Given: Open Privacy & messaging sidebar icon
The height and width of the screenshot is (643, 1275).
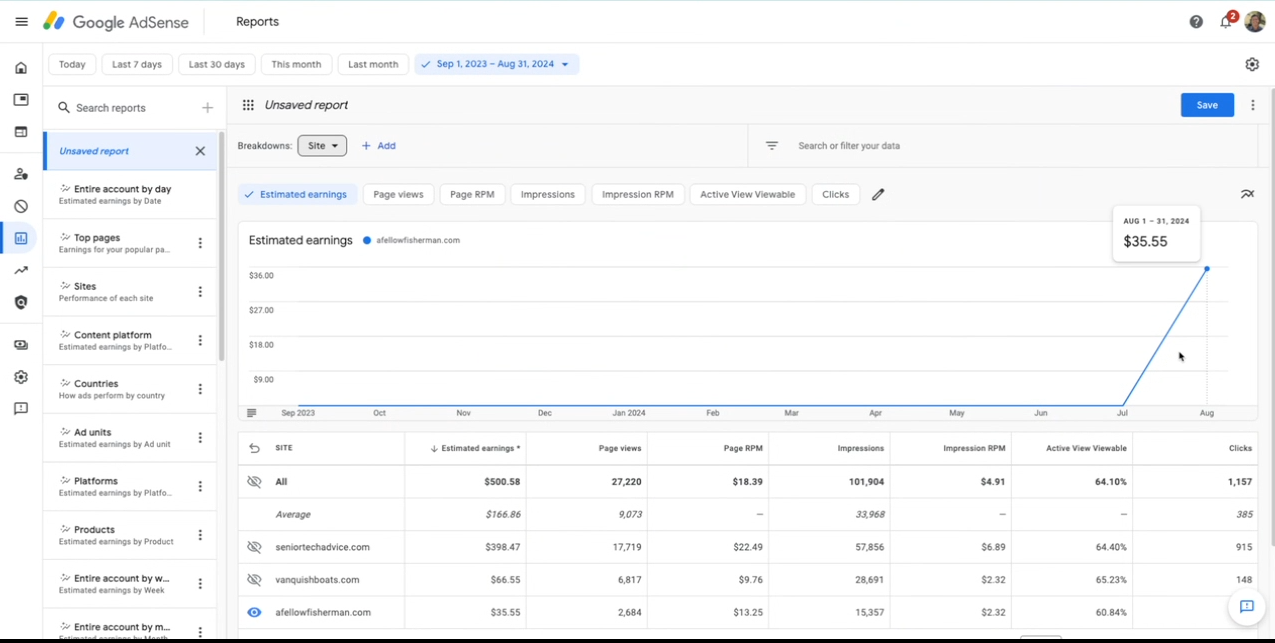Looking at the screenshot, I should point(21,174).
